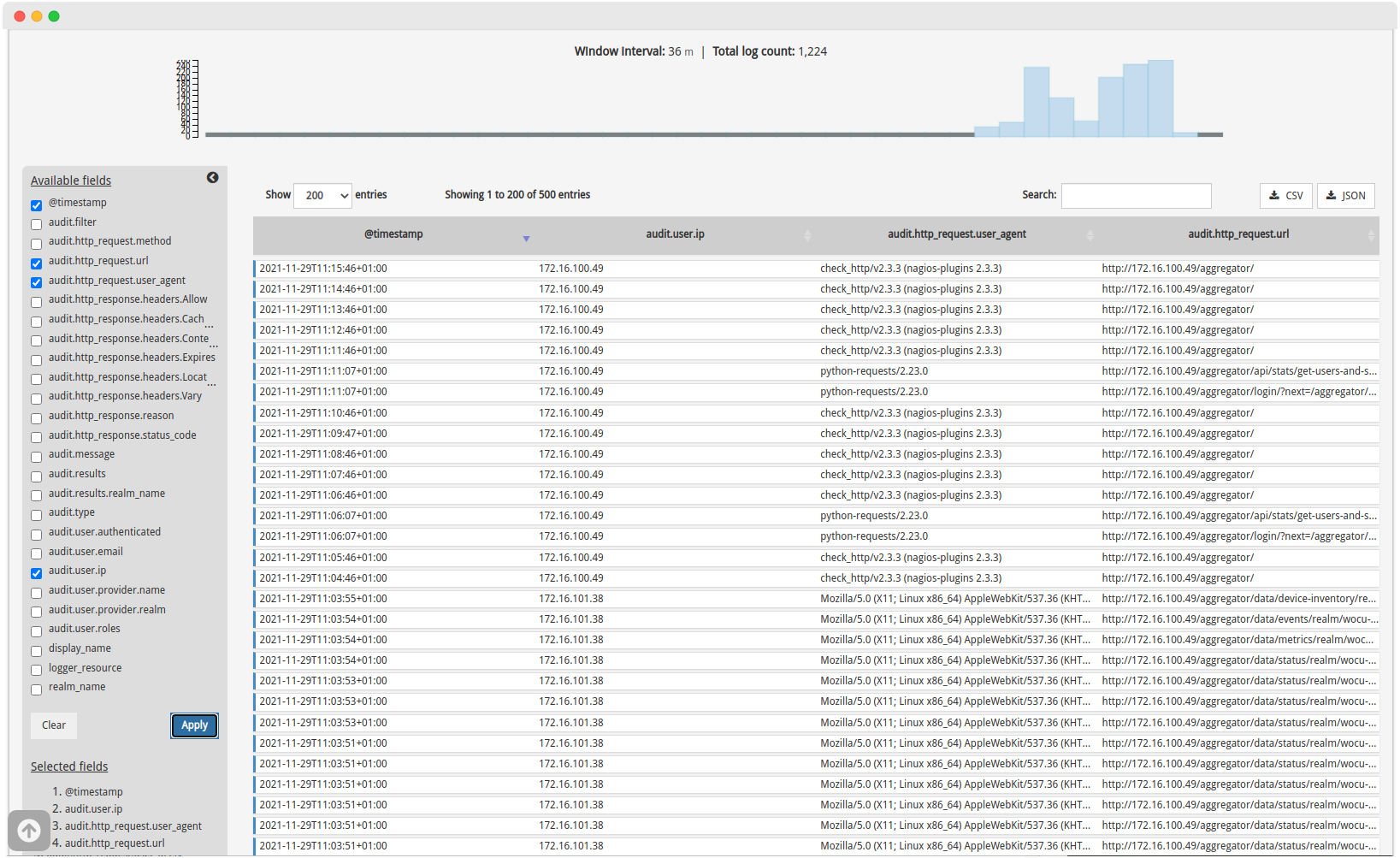Uncheck the @timestamp field checkbox

36,205
